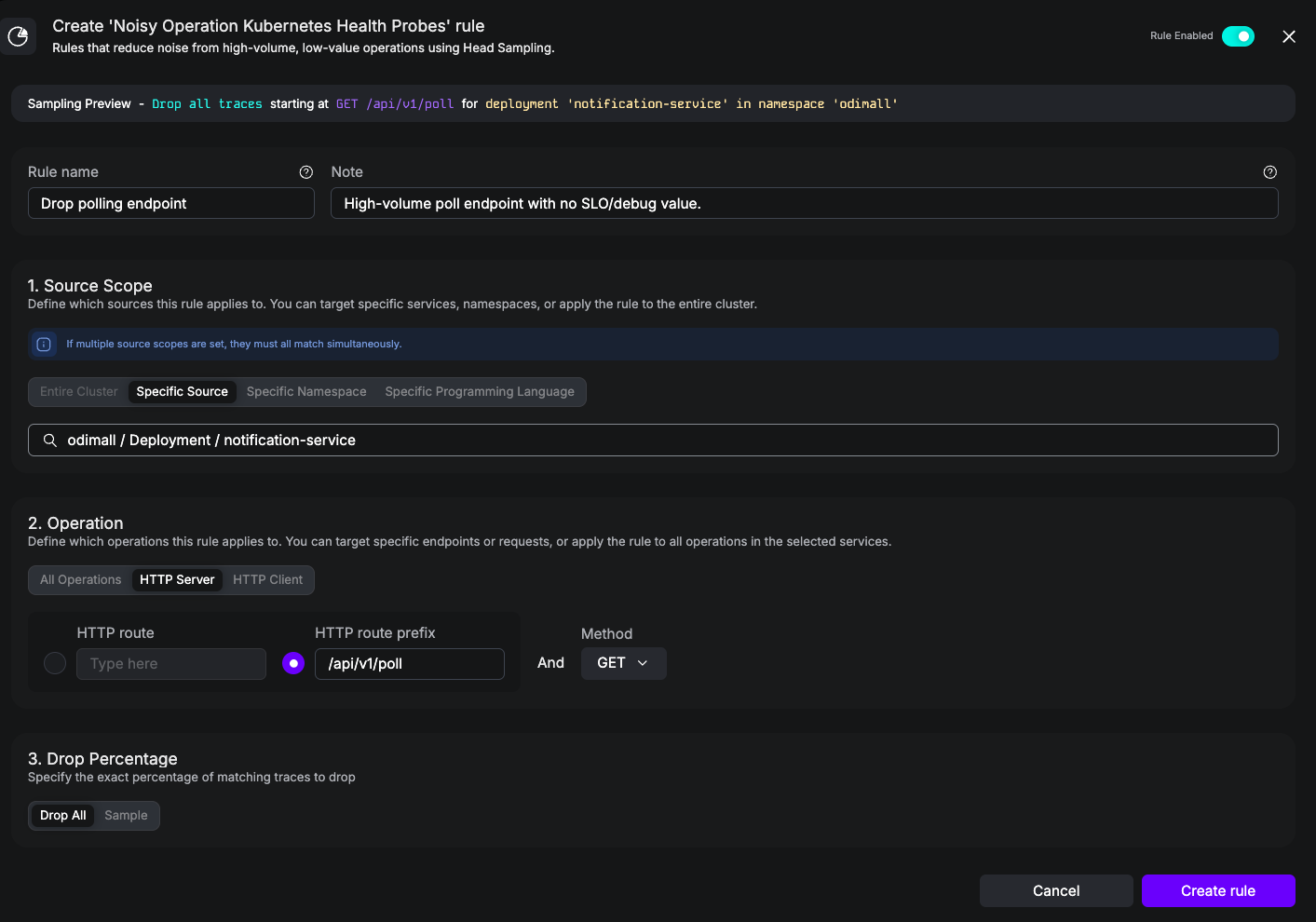Switch to the Specific Namespace tab

(x=306, y=392)
